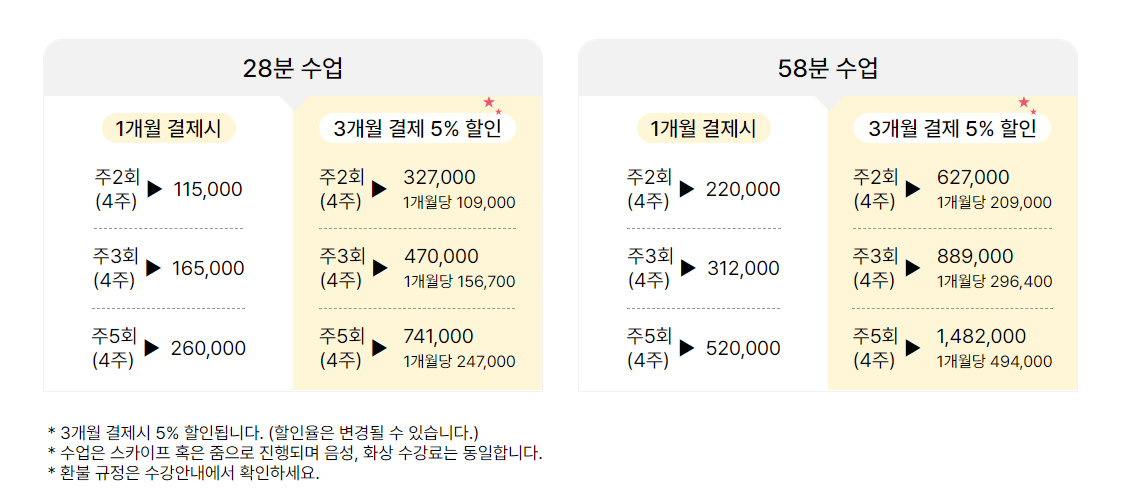This screenshot has width=1126, height=498.
Task: Click the 58분 수업 header
Action: point(827,68)
